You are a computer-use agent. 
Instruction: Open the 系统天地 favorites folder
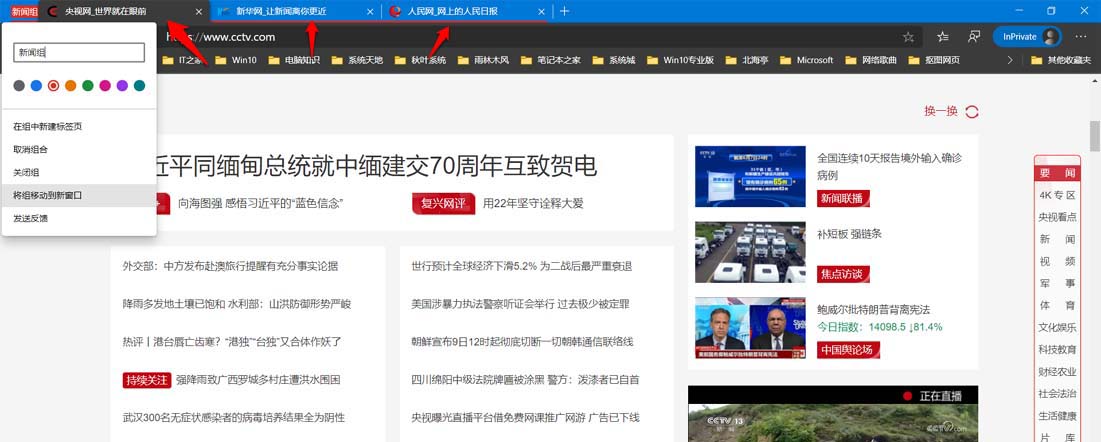357,60
